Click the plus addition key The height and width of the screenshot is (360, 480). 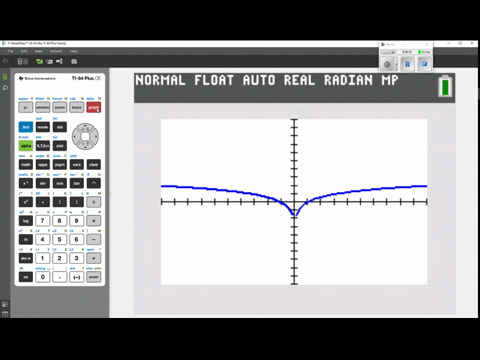(x=94, y=258)
